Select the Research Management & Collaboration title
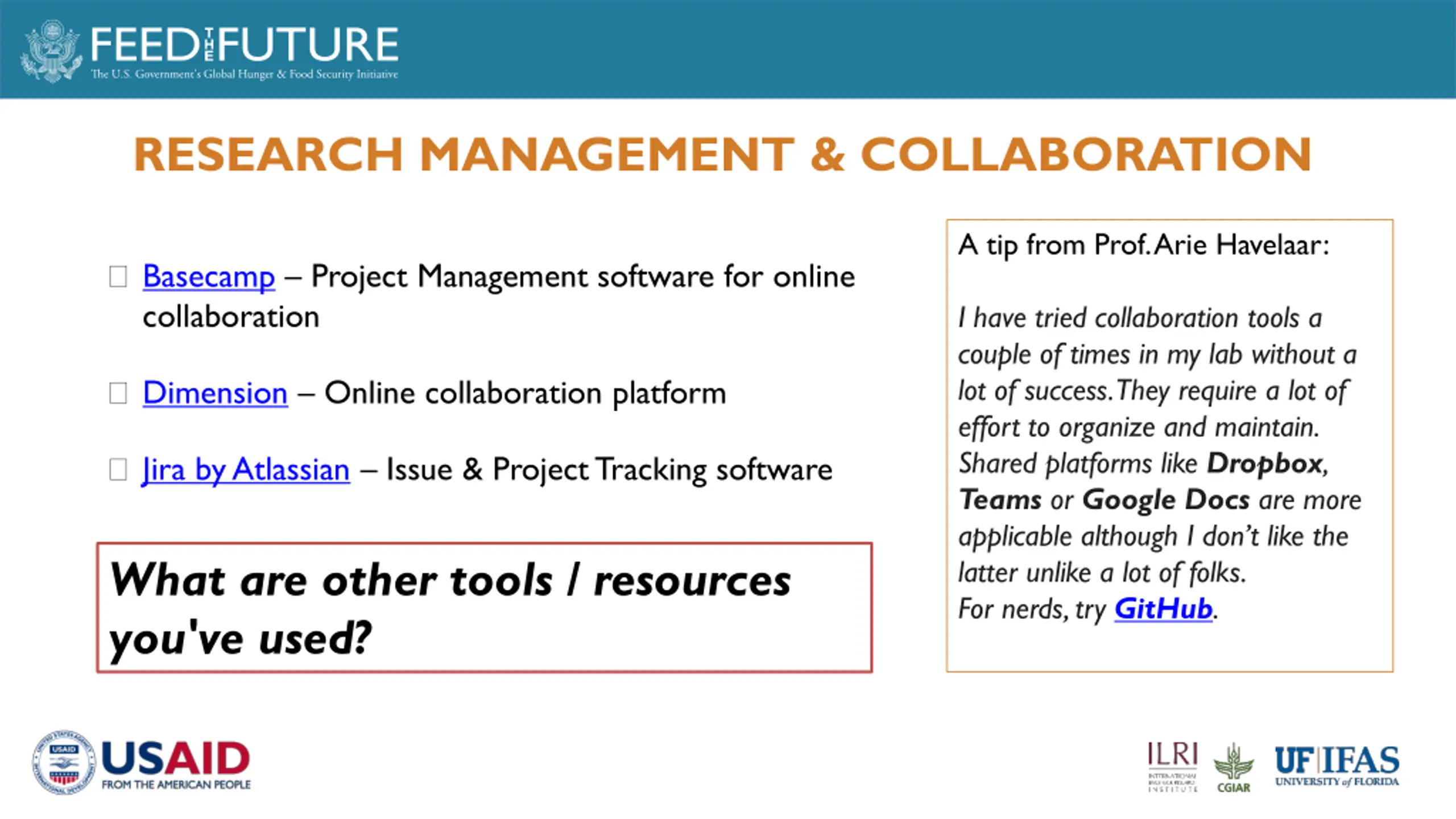 pos(722,154)
